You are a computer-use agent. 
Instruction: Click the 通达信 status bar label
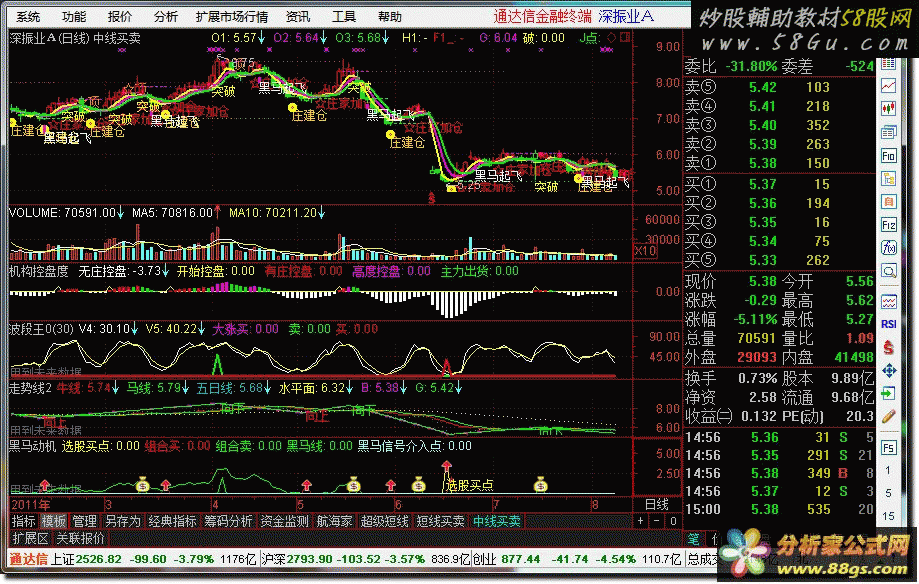click(x=28, y=559)
